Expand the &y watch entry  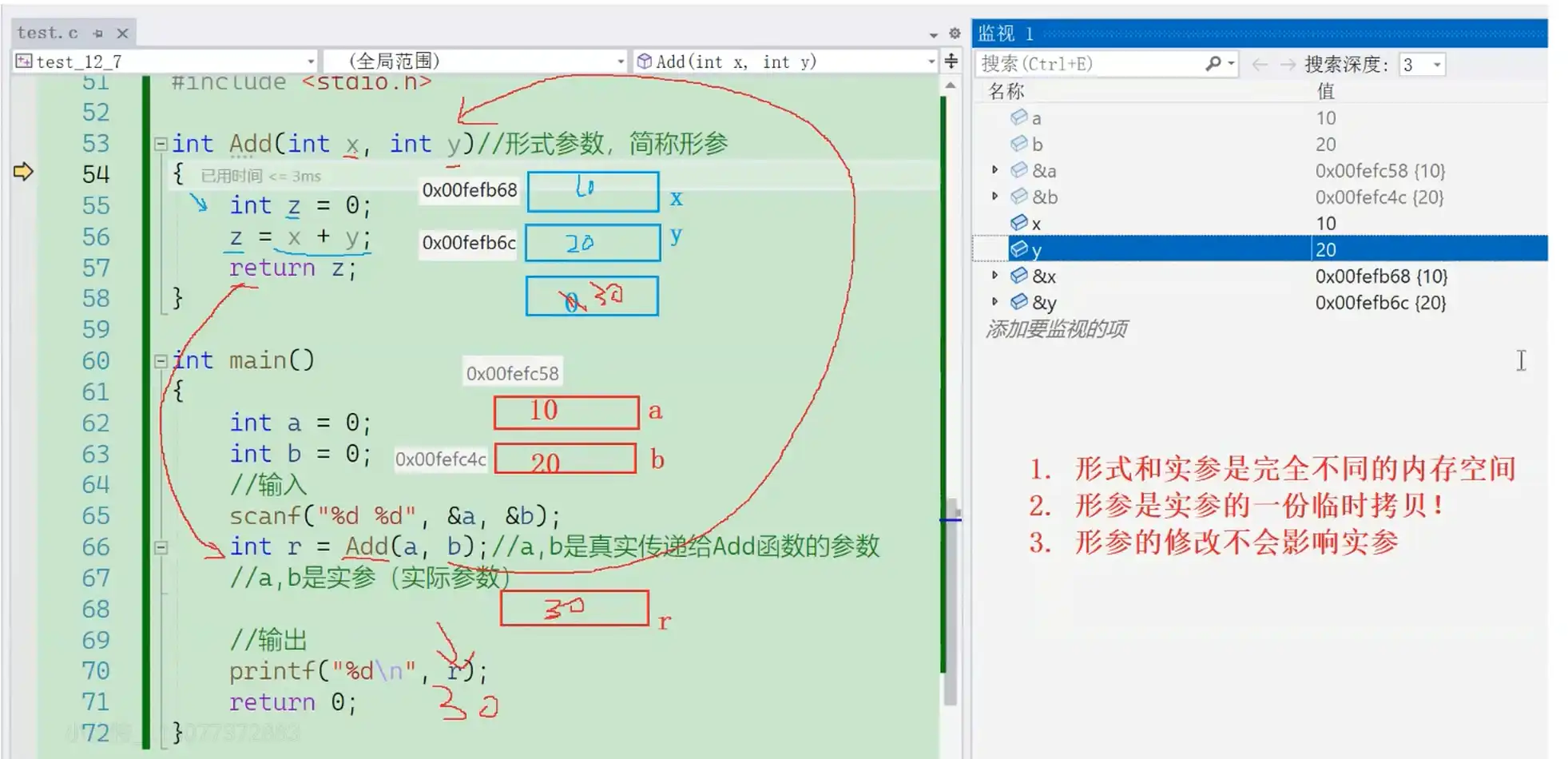click(x=994, y=302)
